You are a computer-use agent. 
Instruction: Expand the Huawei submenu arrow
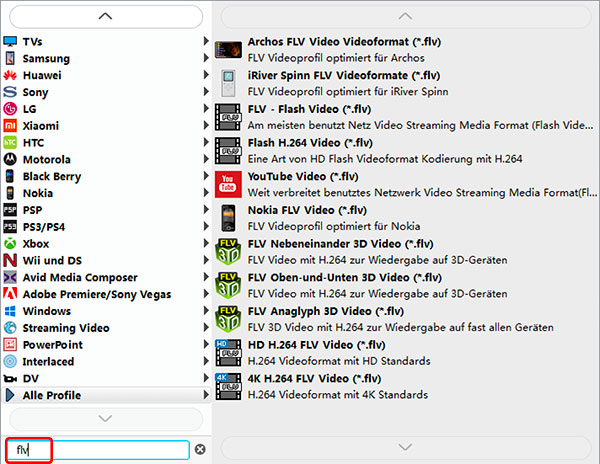pyautogui.click(x=206, y=75)
